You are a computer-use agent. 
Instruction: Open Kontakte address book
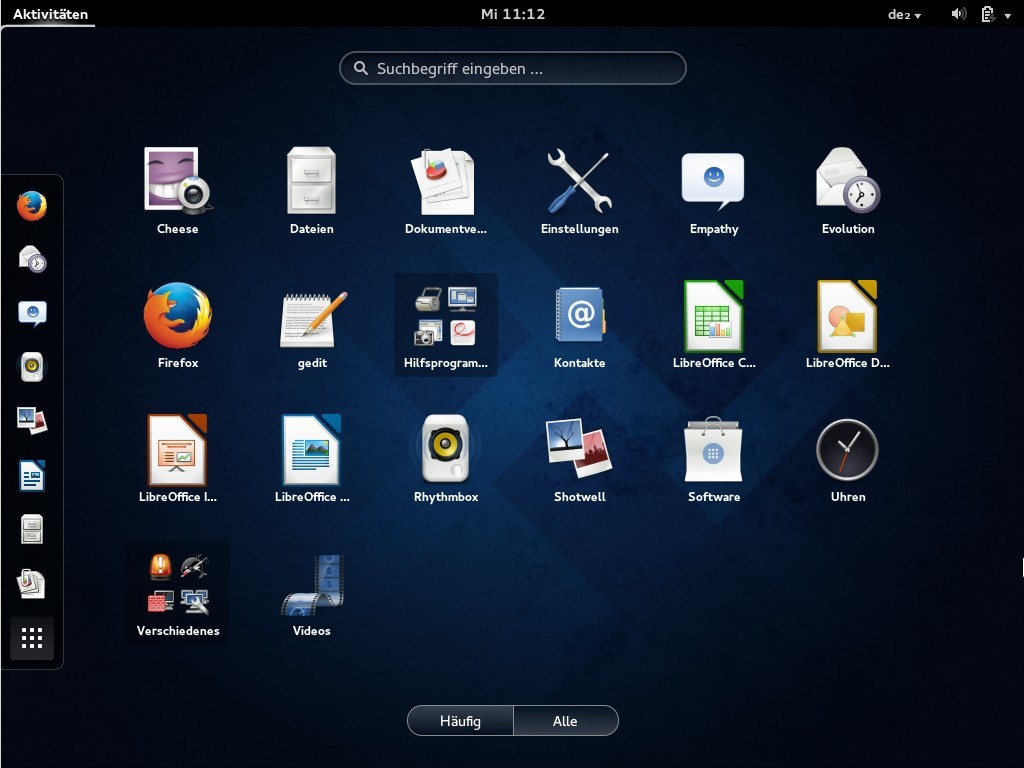click(x=579, y=325)
